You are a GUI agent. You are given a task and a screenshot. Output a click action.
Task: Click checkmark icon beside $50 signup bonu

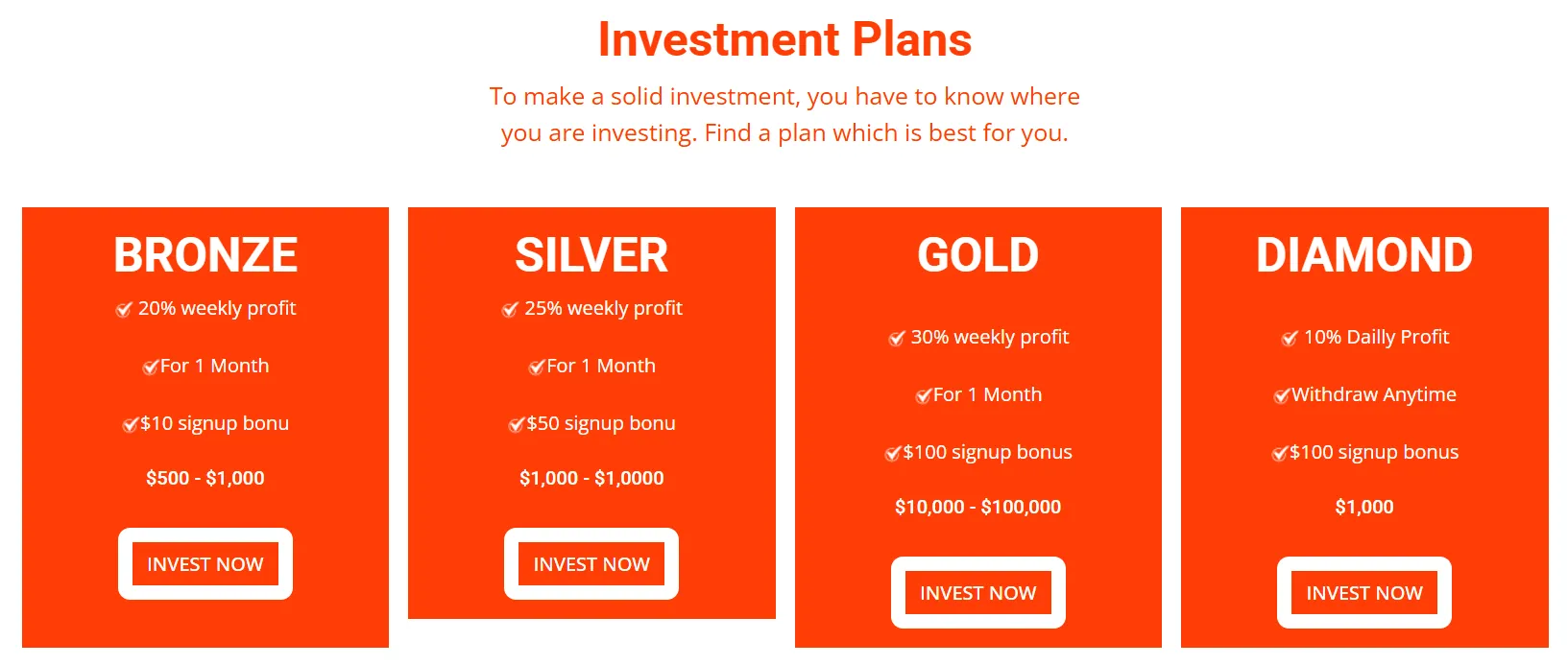[516, 424]
